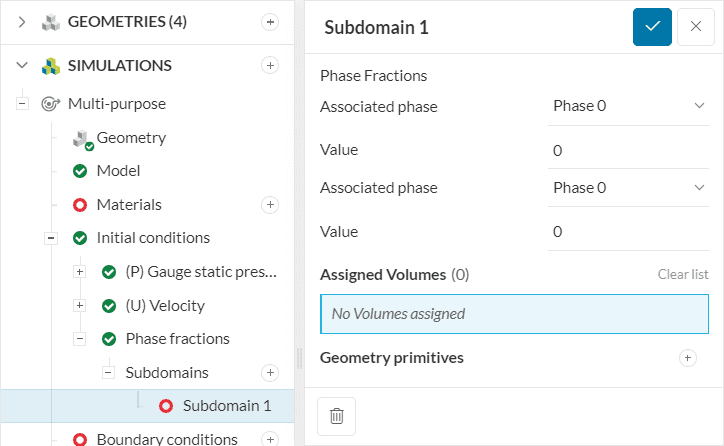The width and height of the screenshot is (724, 446).
Task: Select the No Volumes assigned box
Action: pyautogui.click(x=514, y=314)
